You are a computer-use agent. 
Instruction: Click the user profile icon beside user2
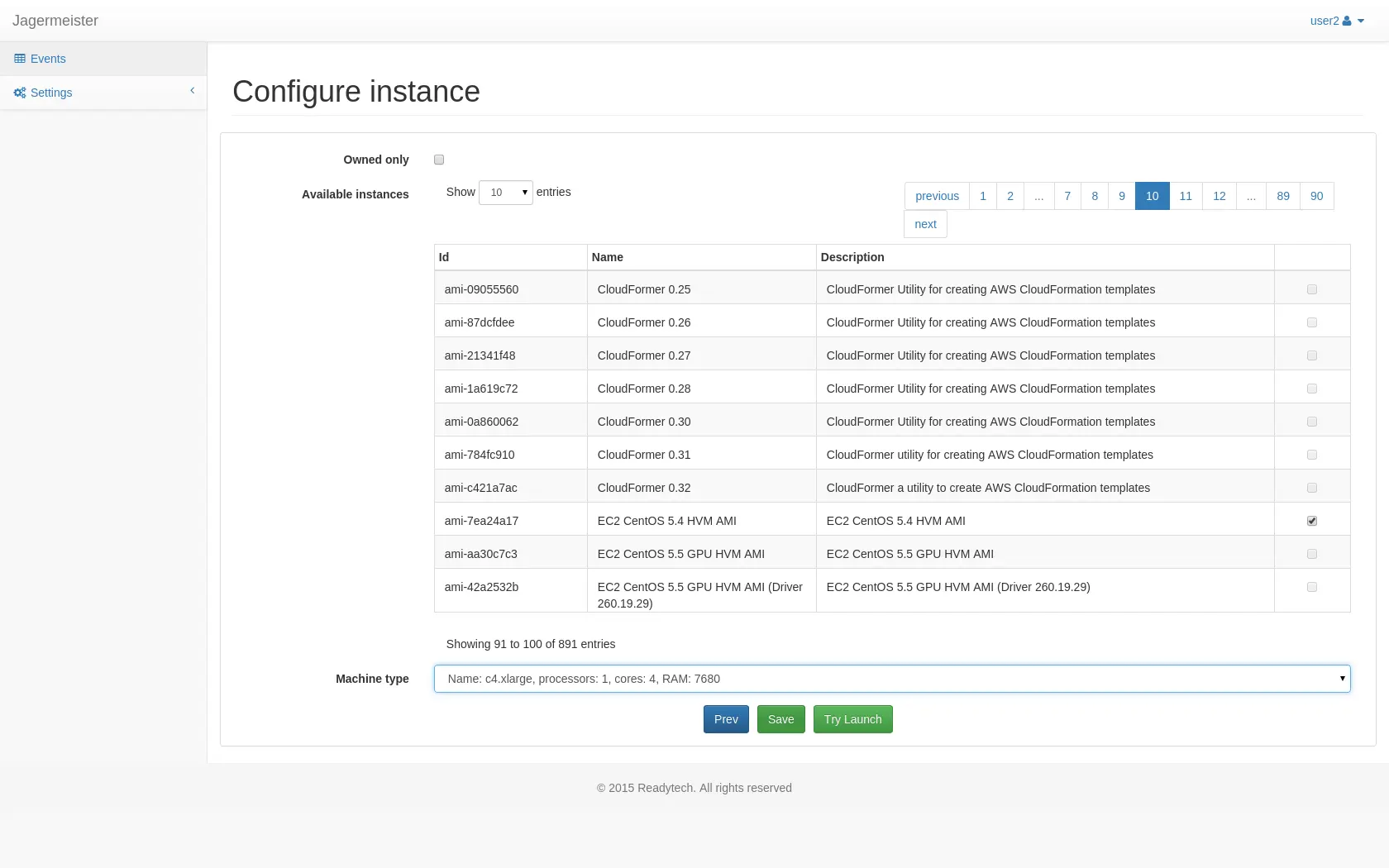tap(1347, 21)
